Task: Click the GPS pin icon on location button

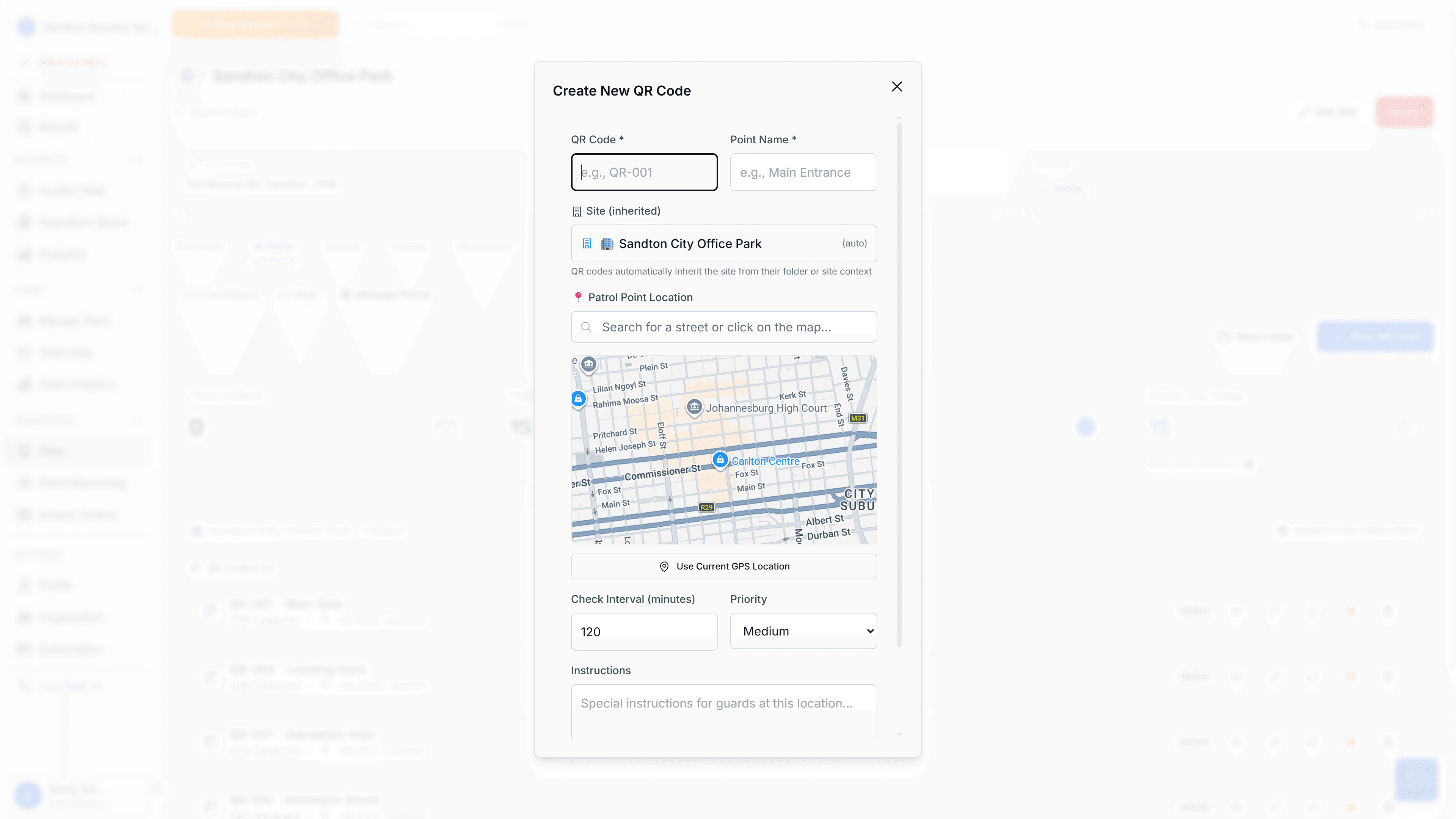Action: coord(664,566)
